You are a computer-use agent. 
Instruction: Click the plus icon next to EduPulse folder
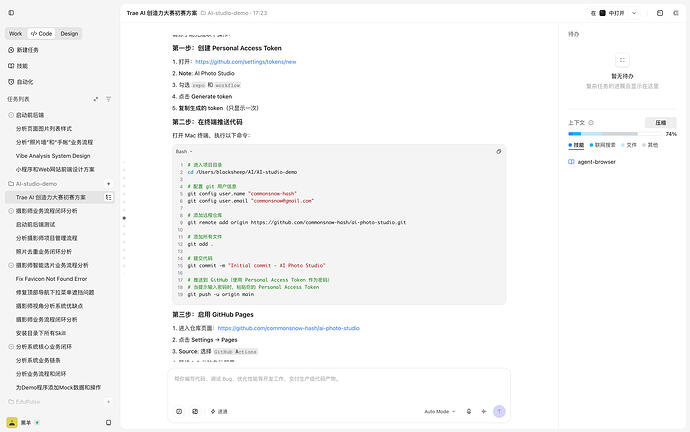click(109, 402)
